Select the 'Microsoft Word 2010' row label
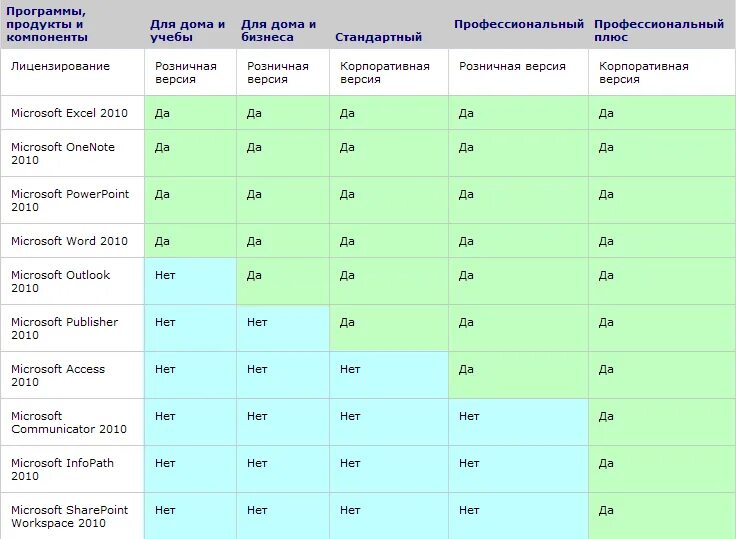Image resolution: width=736 pixels, height=539 pixels. pyautogui.click(x=69, y=241)
